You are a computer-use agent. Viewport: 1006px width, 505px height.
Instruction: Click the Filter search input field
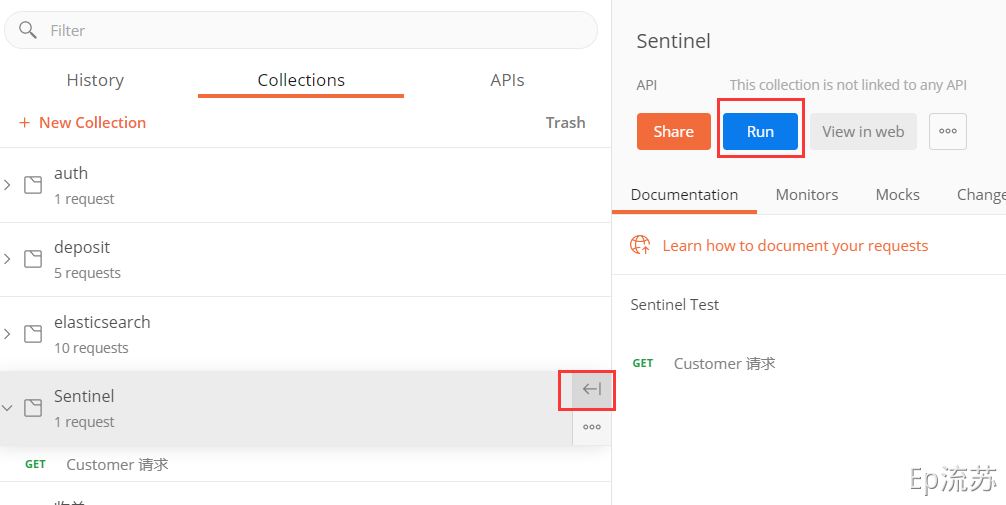pos(301,30)
